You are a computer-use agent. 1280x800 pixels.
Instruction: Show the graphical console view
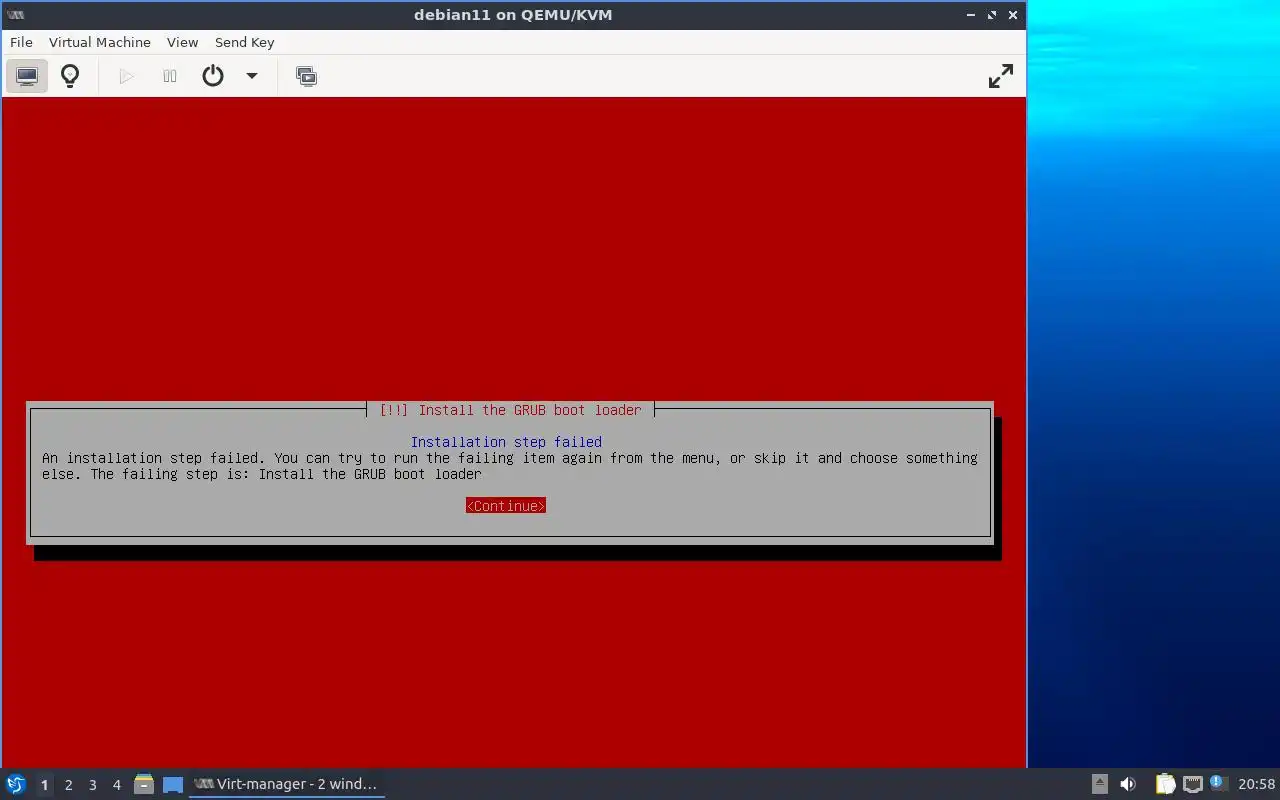[x=27, y=76]
